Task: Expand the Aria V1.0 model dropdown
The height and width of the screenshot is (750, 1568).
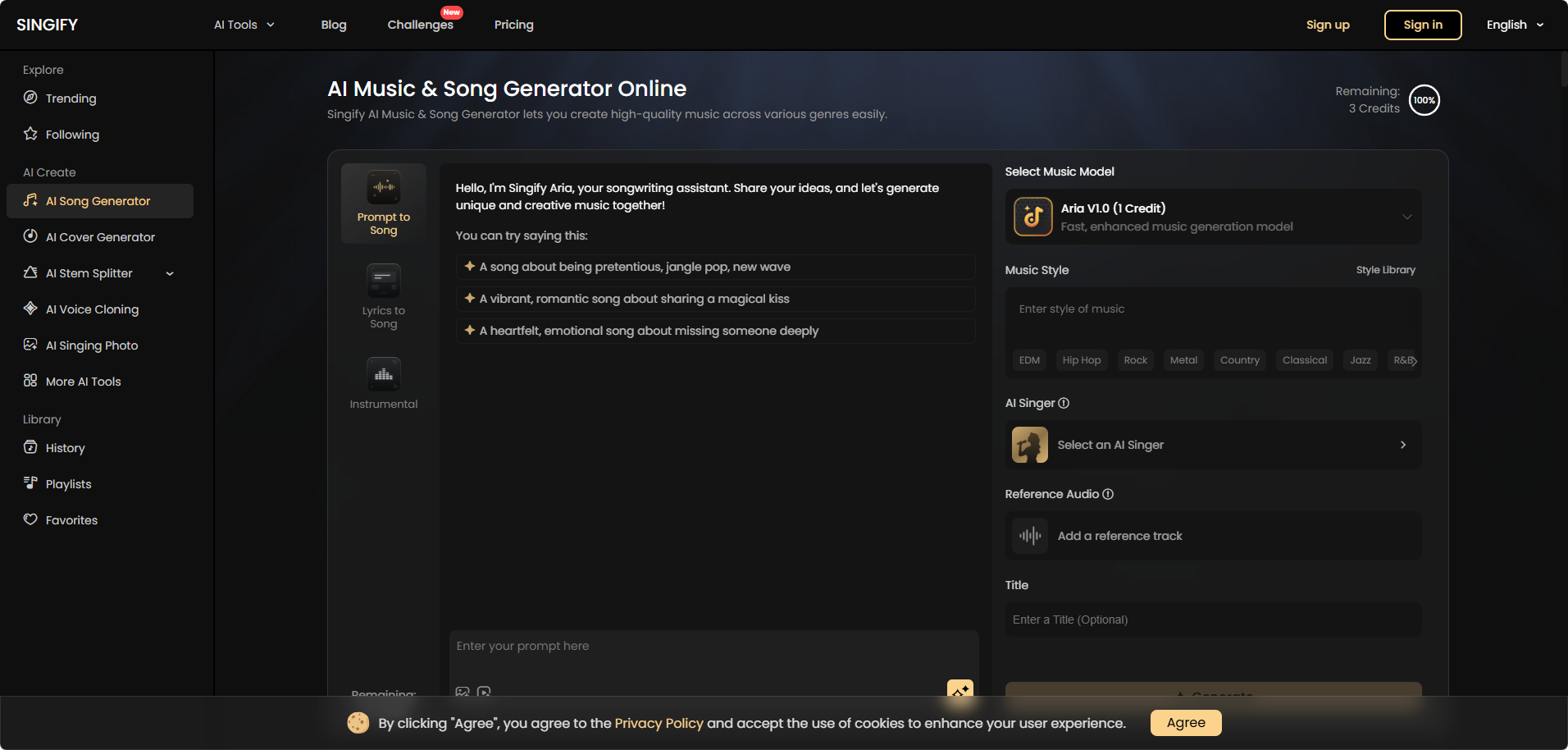Action: pyautogui.click(x=1406, y=217)
